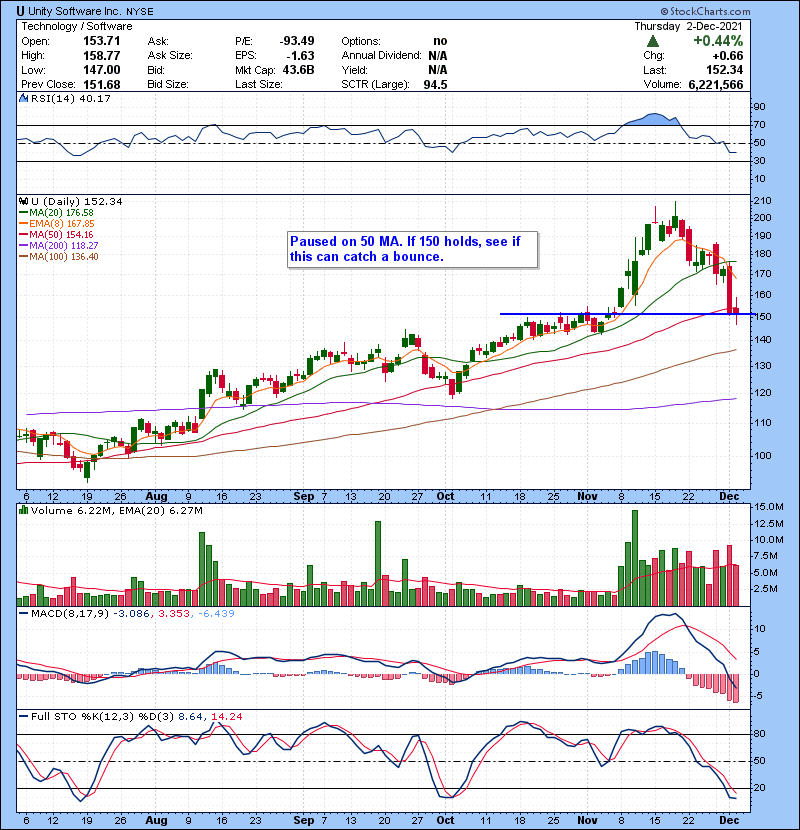
Task: Click the Dec label on the bottom axis
Action: (x=729, y=820)
